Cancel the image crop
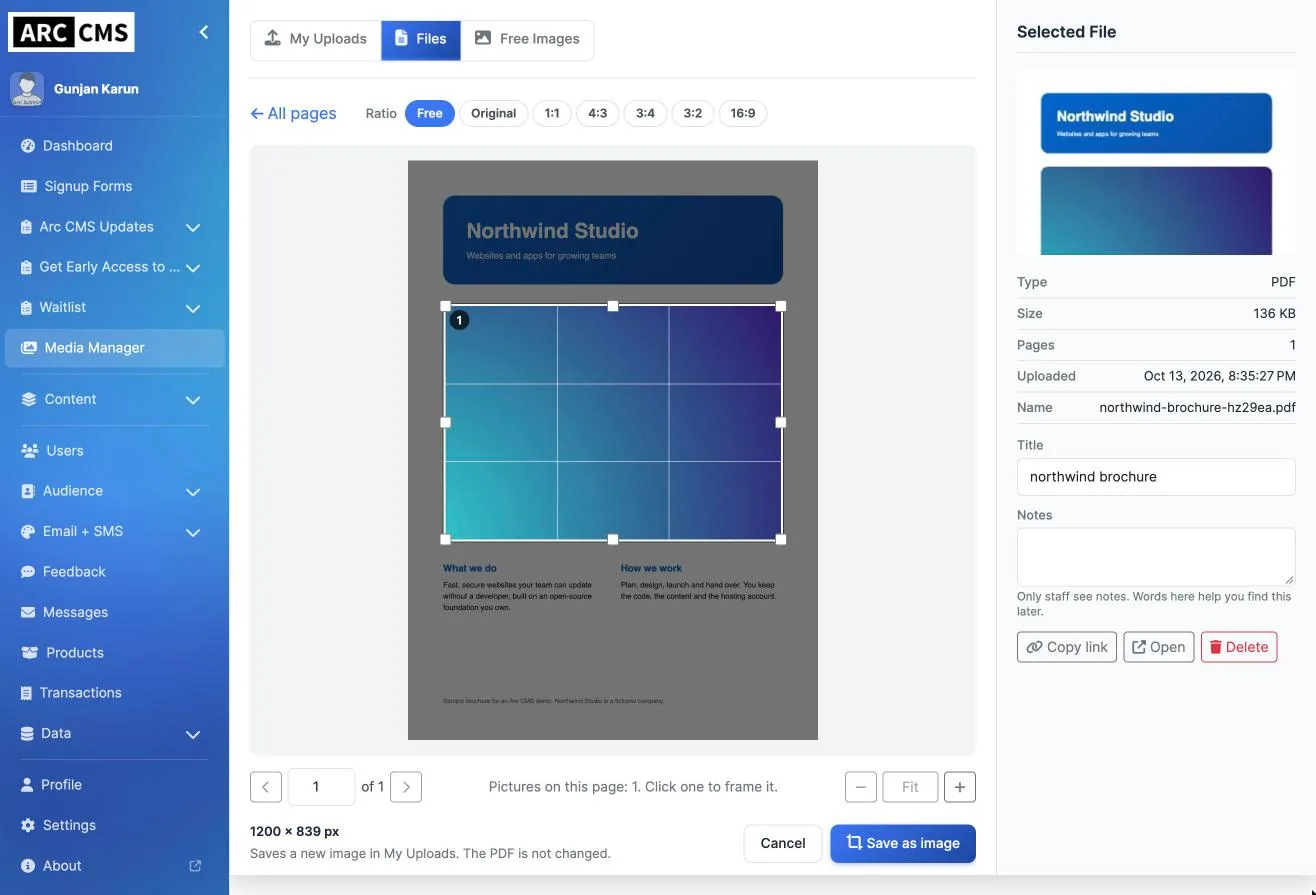The width and height of the screenshot is (1316, 895). [783, 843]
